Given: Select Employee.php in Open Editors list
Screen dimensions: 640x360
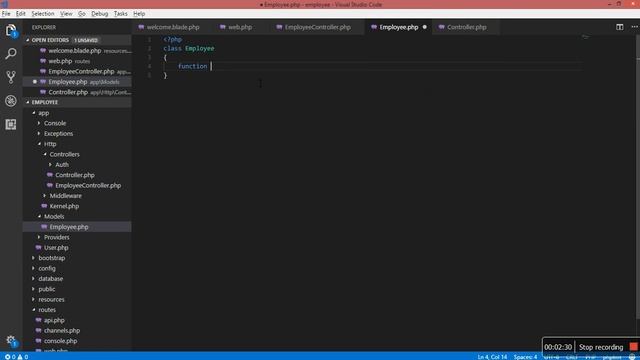Looking at the screenshot, I should pos(77,82).
